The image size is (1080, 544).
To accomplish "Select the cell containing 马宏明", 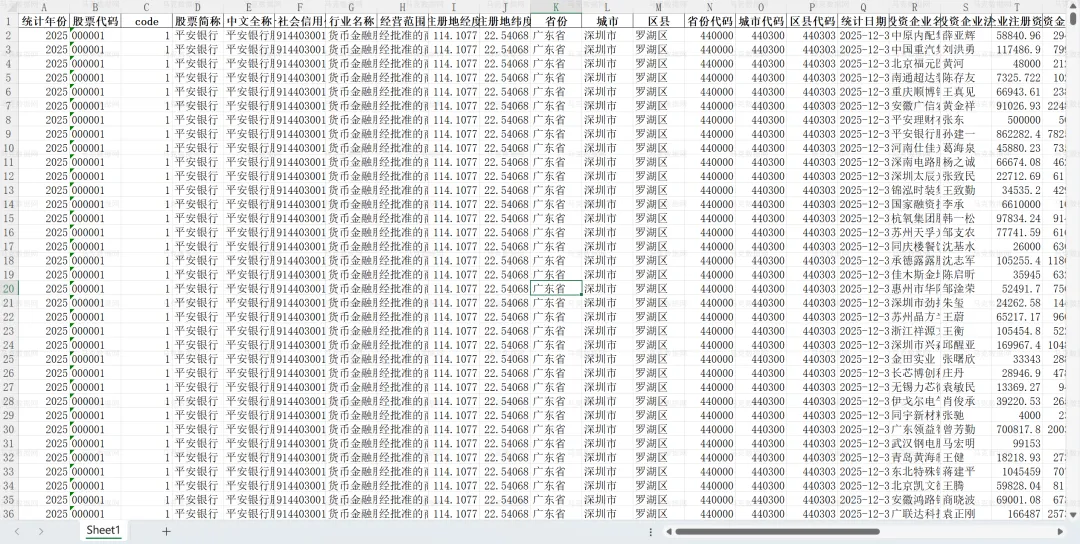I will [966, 443].
